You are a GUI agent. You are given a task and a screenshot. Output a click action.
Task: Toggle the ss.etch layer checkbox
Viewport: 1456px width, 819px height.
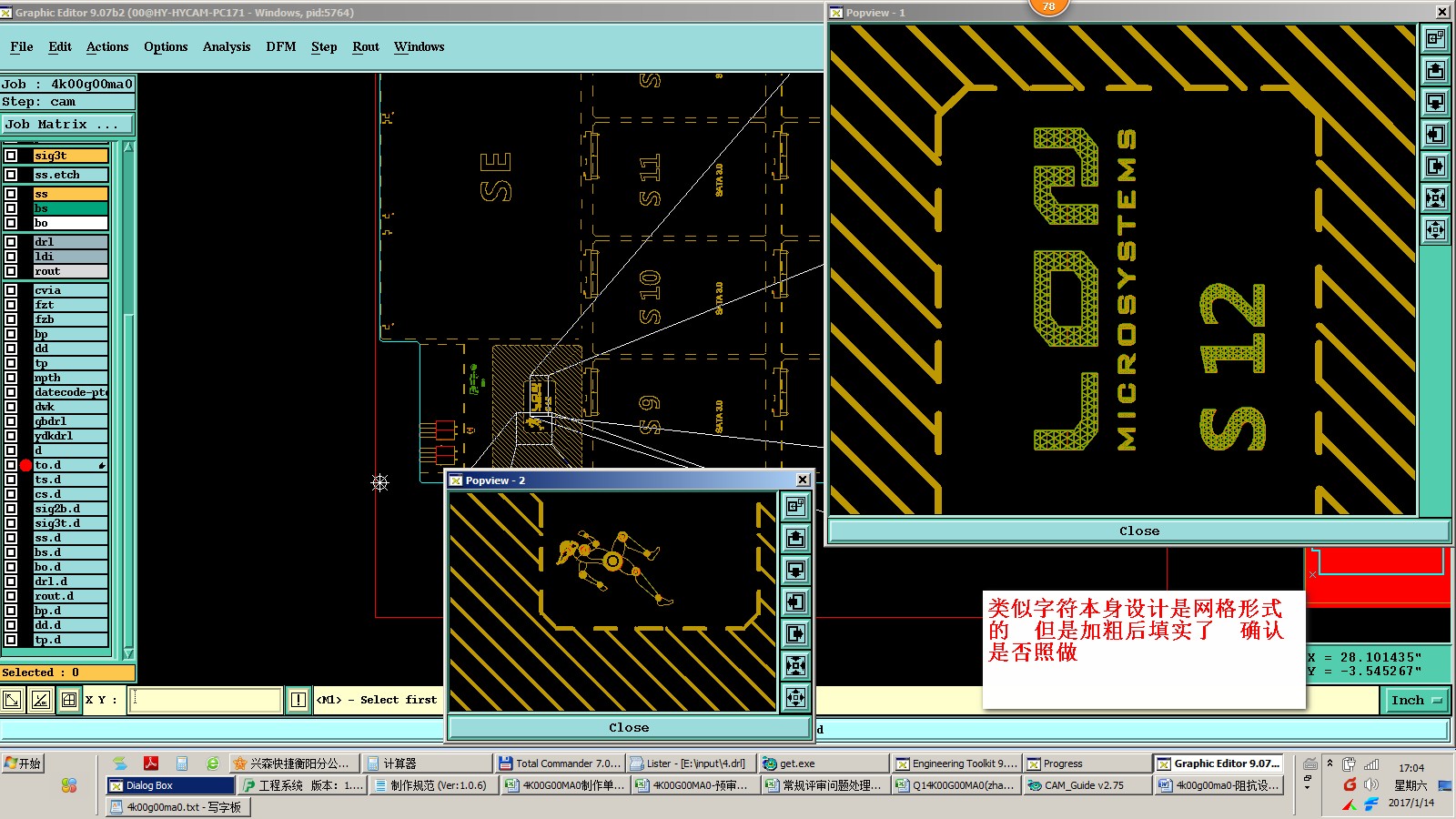tap(11, 175)
